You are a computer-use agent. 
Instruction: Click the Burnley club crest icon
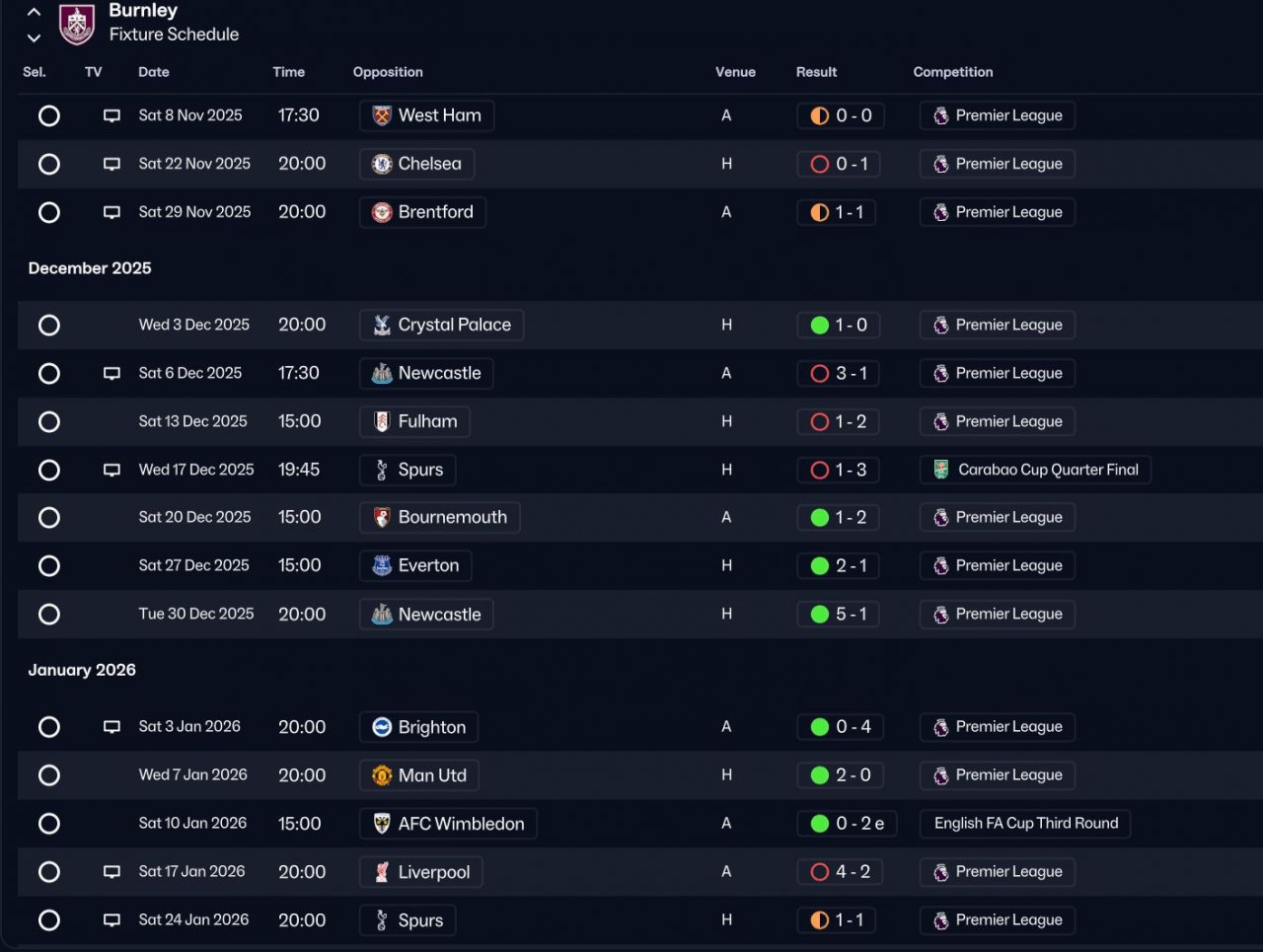pos(77,24)
